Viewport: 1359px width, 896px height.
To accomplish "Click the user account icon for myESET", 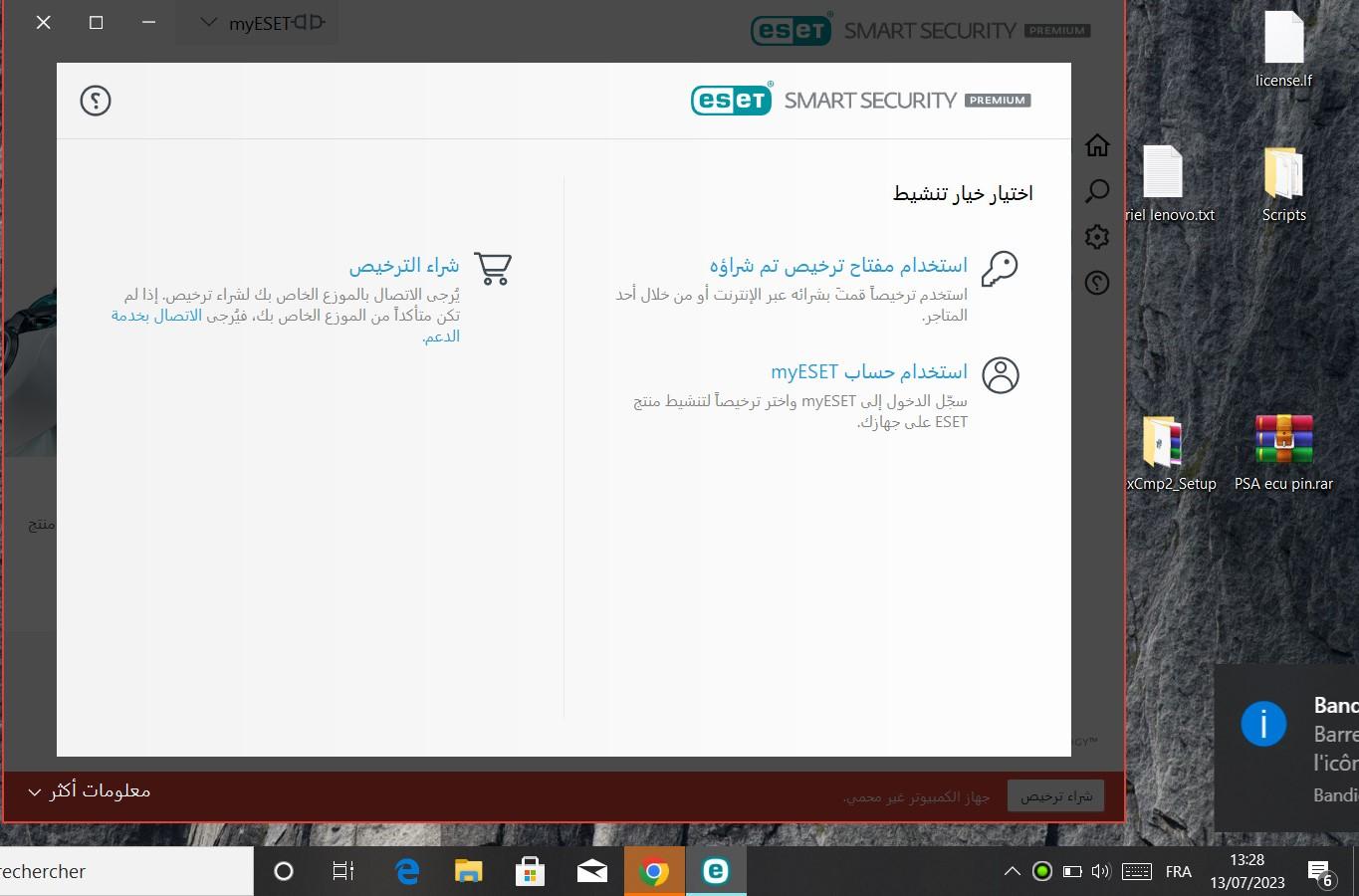I will click(x=1001, y=375).
